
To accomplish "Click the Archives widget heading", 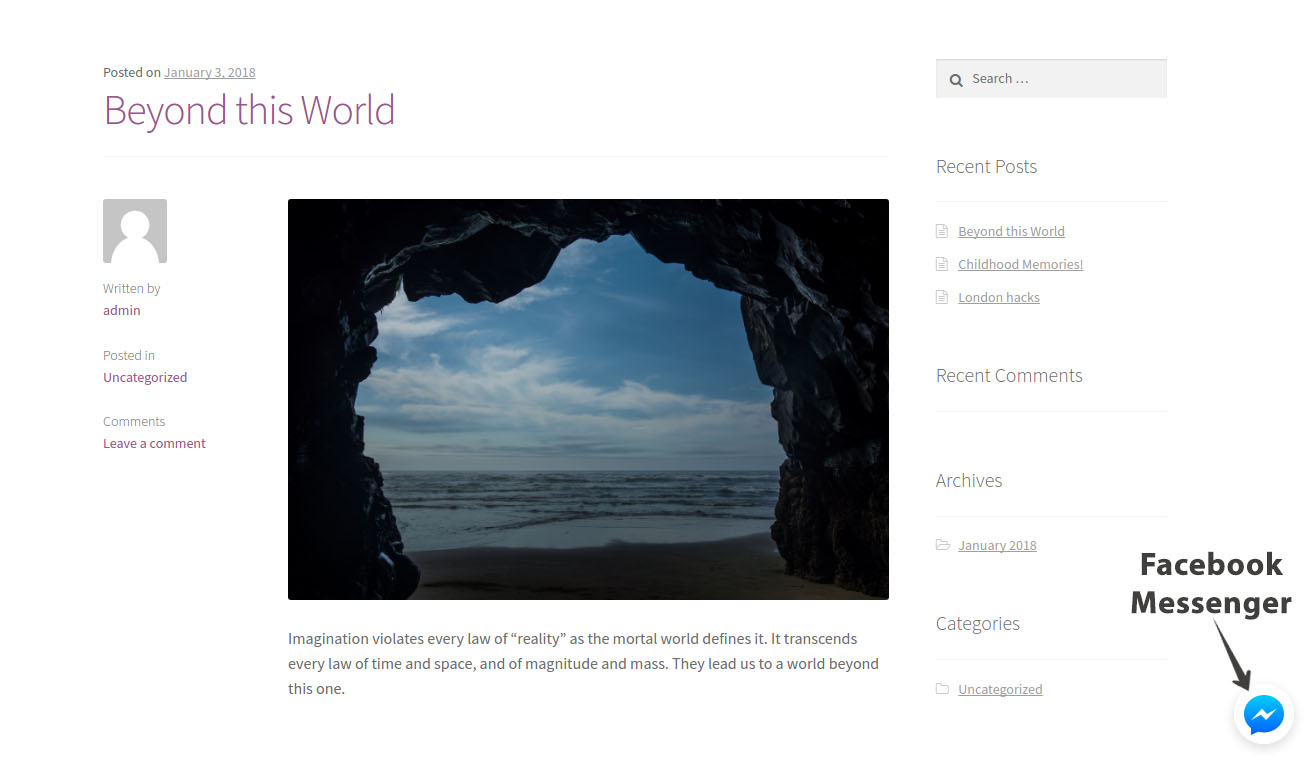I will [x=969, y=481].
